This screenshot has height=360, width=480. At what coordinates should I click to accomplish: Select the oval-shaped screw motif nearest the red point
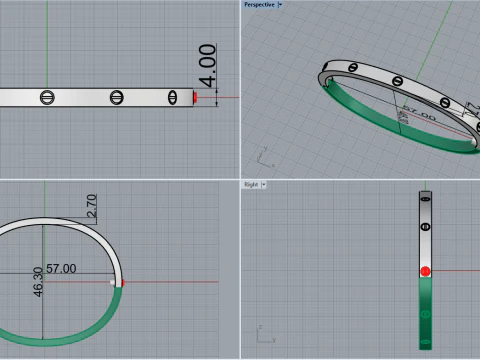point(172,98)
